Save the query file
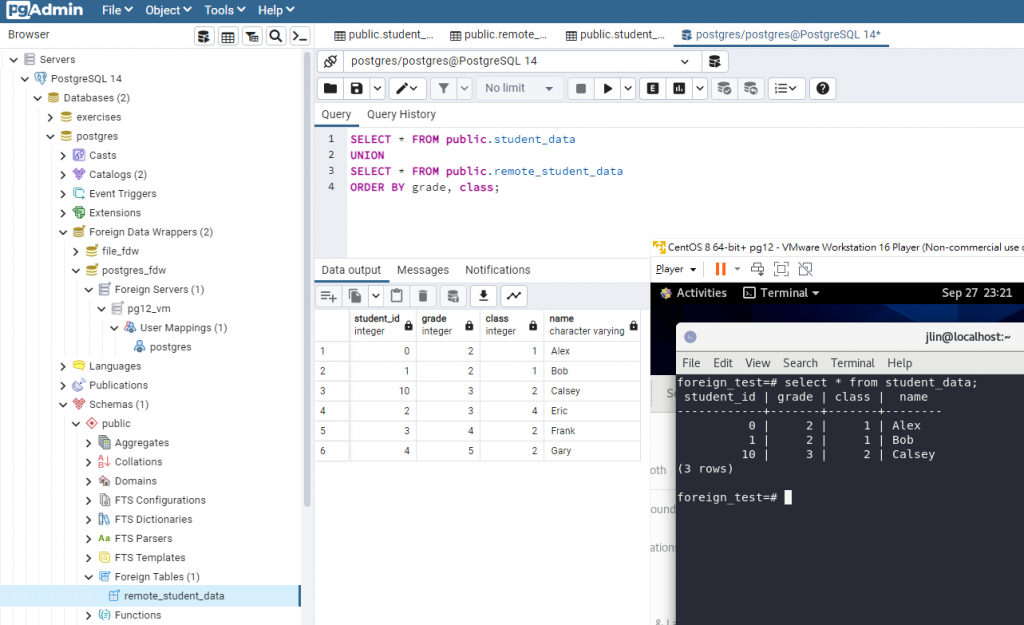 click(x=357, y=88)
